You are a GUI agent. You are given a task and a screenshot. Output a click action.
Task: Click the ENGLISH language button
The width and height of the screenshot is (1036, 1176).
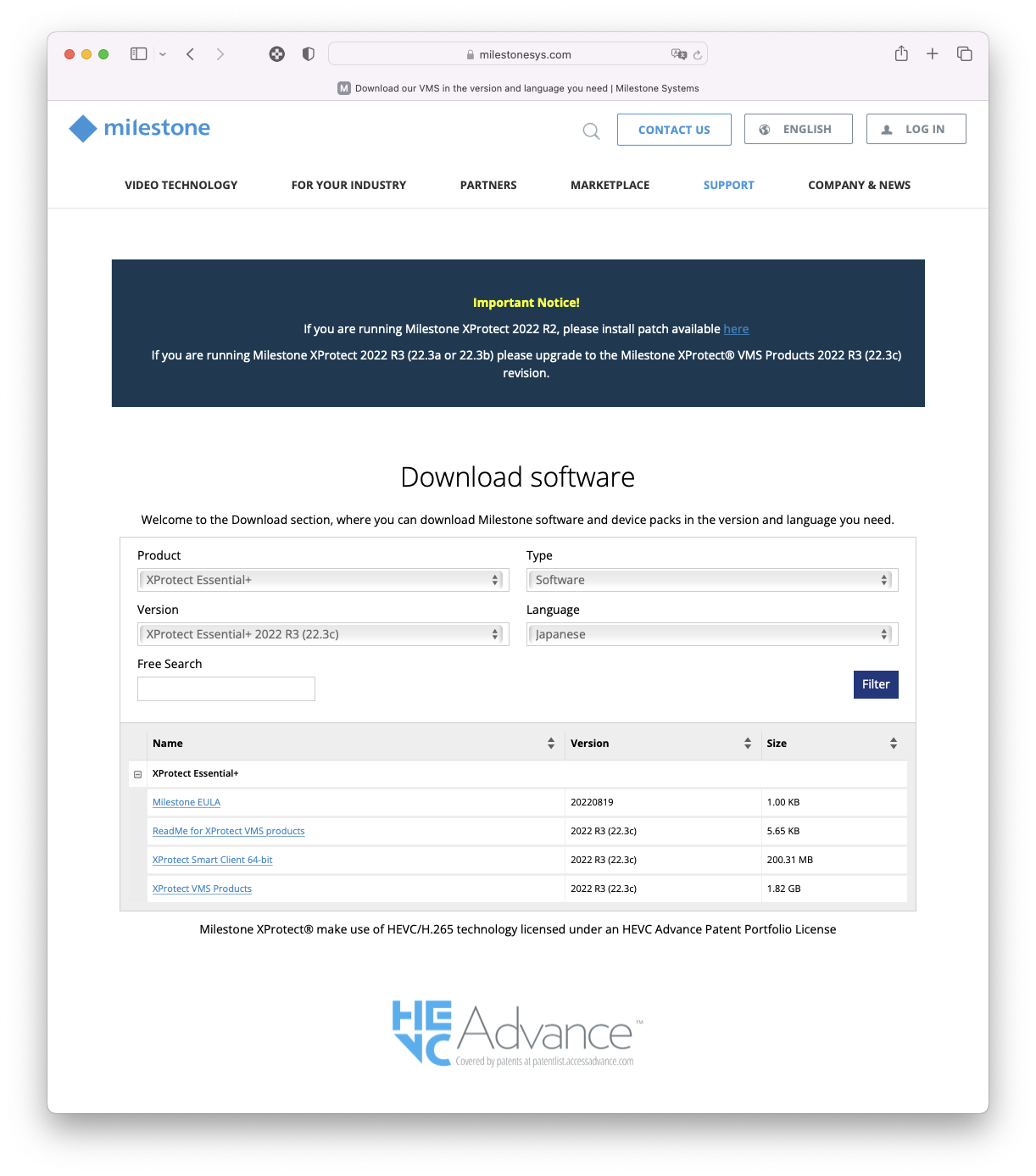(799, 129)
